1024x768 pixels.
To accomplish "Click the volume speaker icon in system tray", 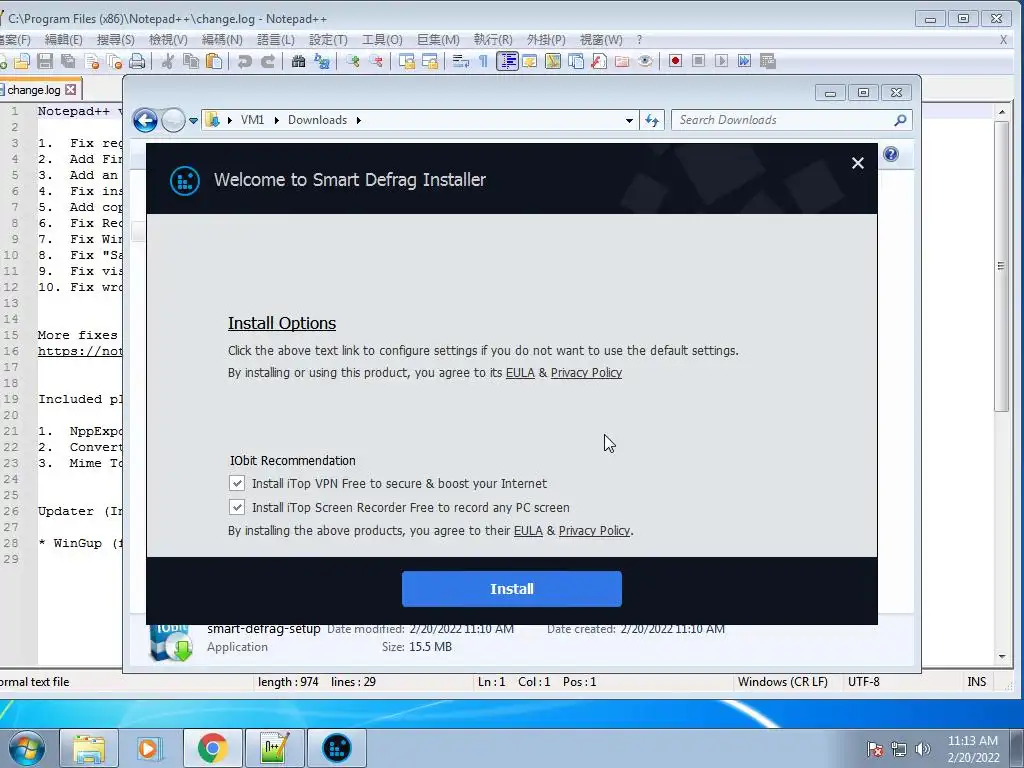I will pyautogui.click(x=922, y=749).
